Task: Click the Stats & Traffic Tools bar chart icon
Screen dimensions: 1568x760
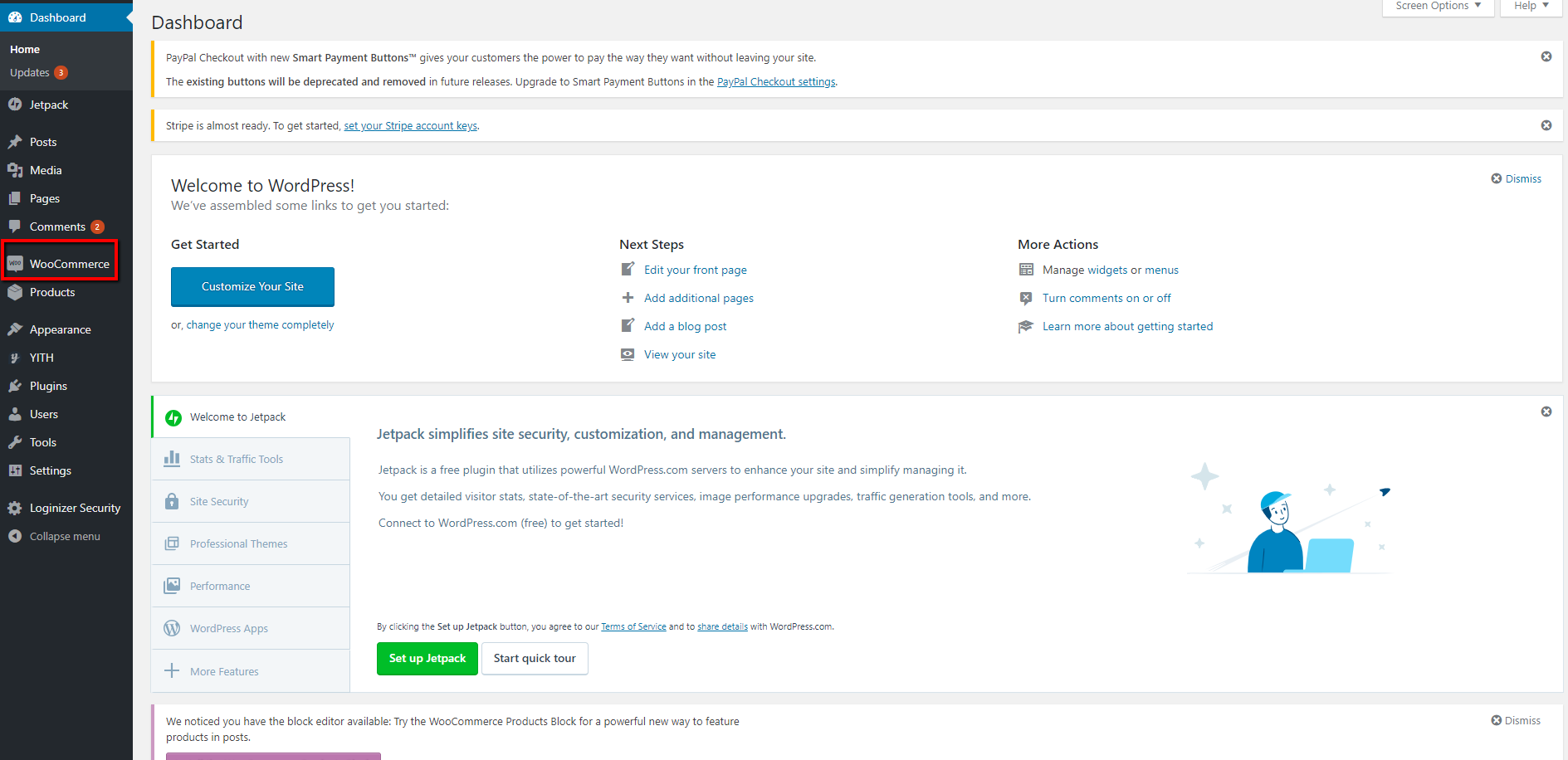Action: (x=172, y=459)
